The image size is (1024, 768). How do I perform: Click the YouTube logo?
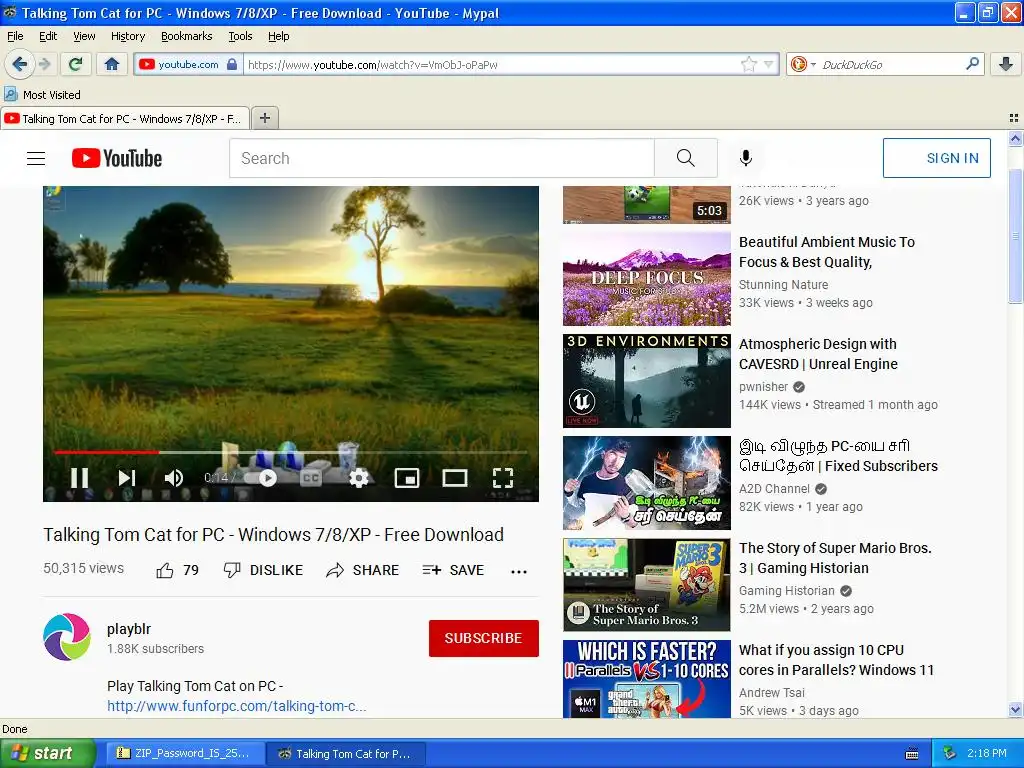(117, 158)
